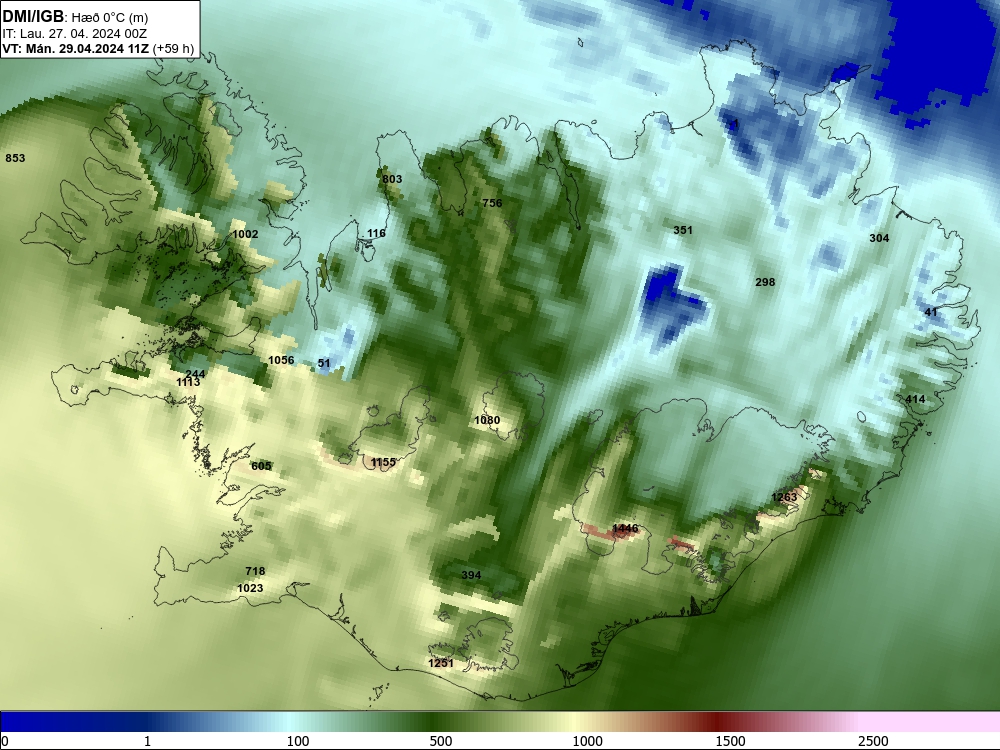Click the 116 value on the map

376,233
